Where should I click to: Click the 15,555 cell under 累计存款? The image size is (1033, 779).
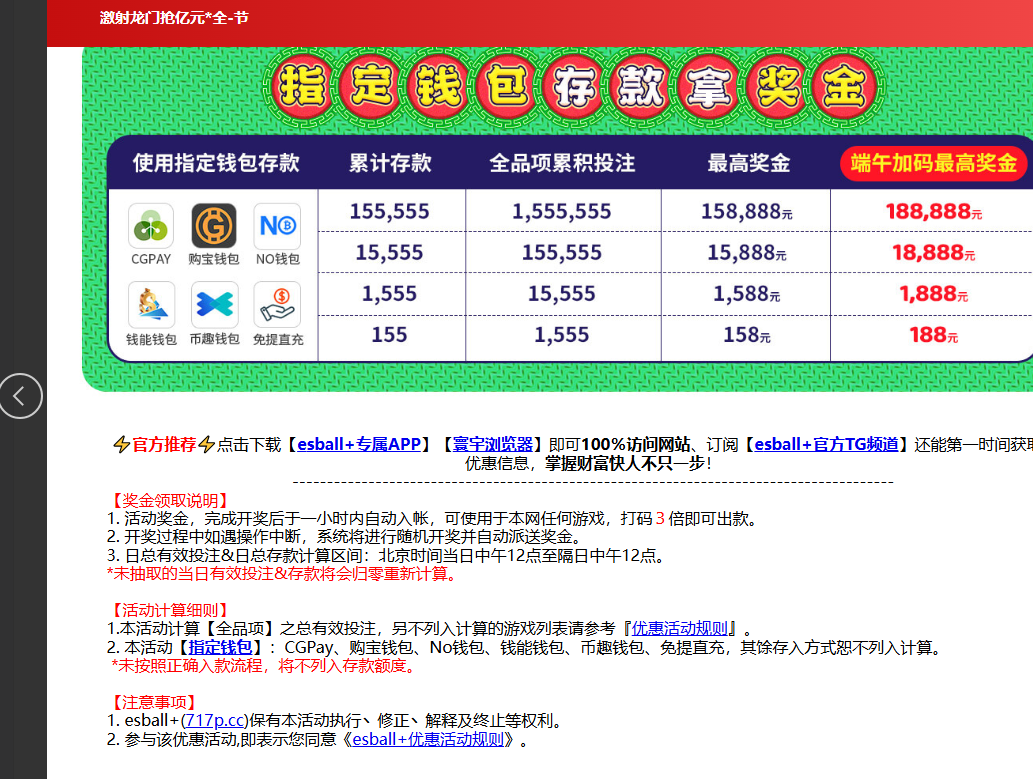389,252
